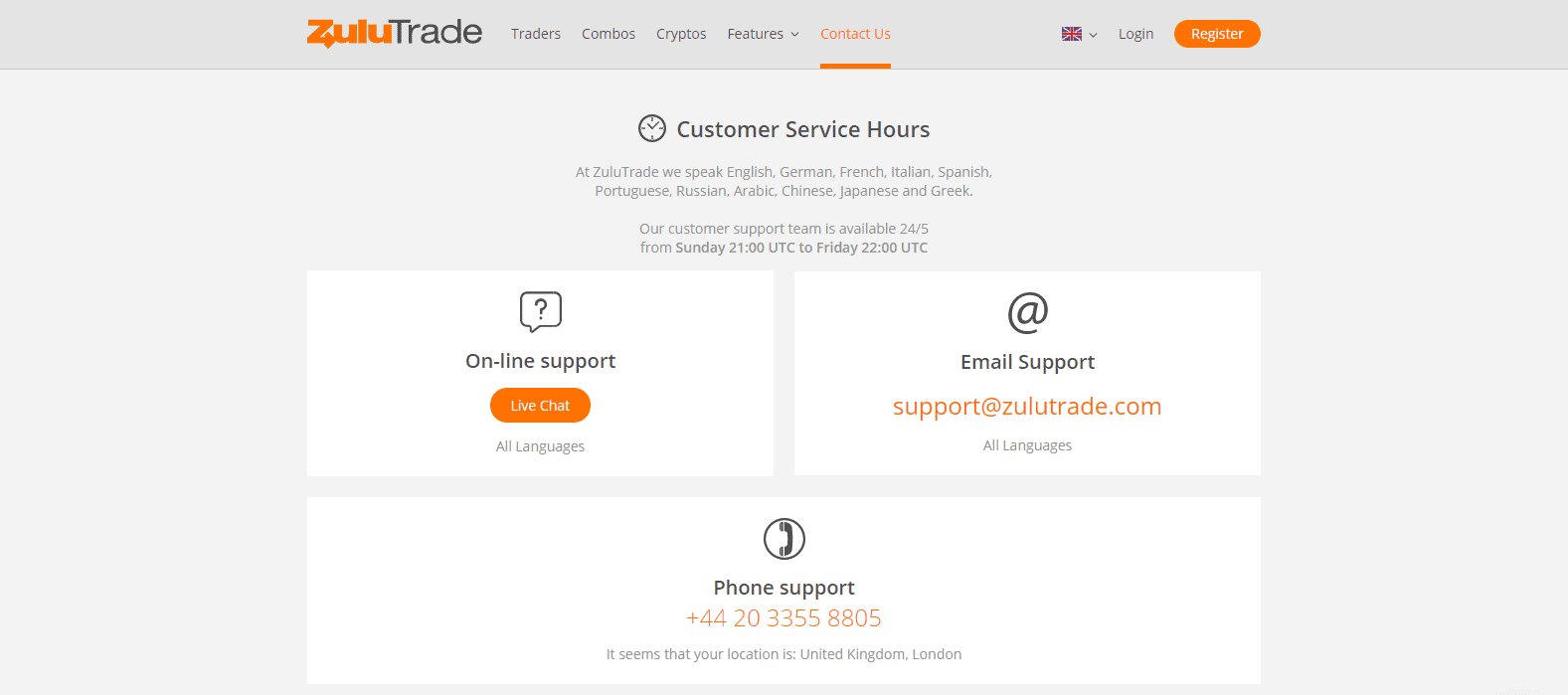Click the On-line support heading

click(541, 361)
